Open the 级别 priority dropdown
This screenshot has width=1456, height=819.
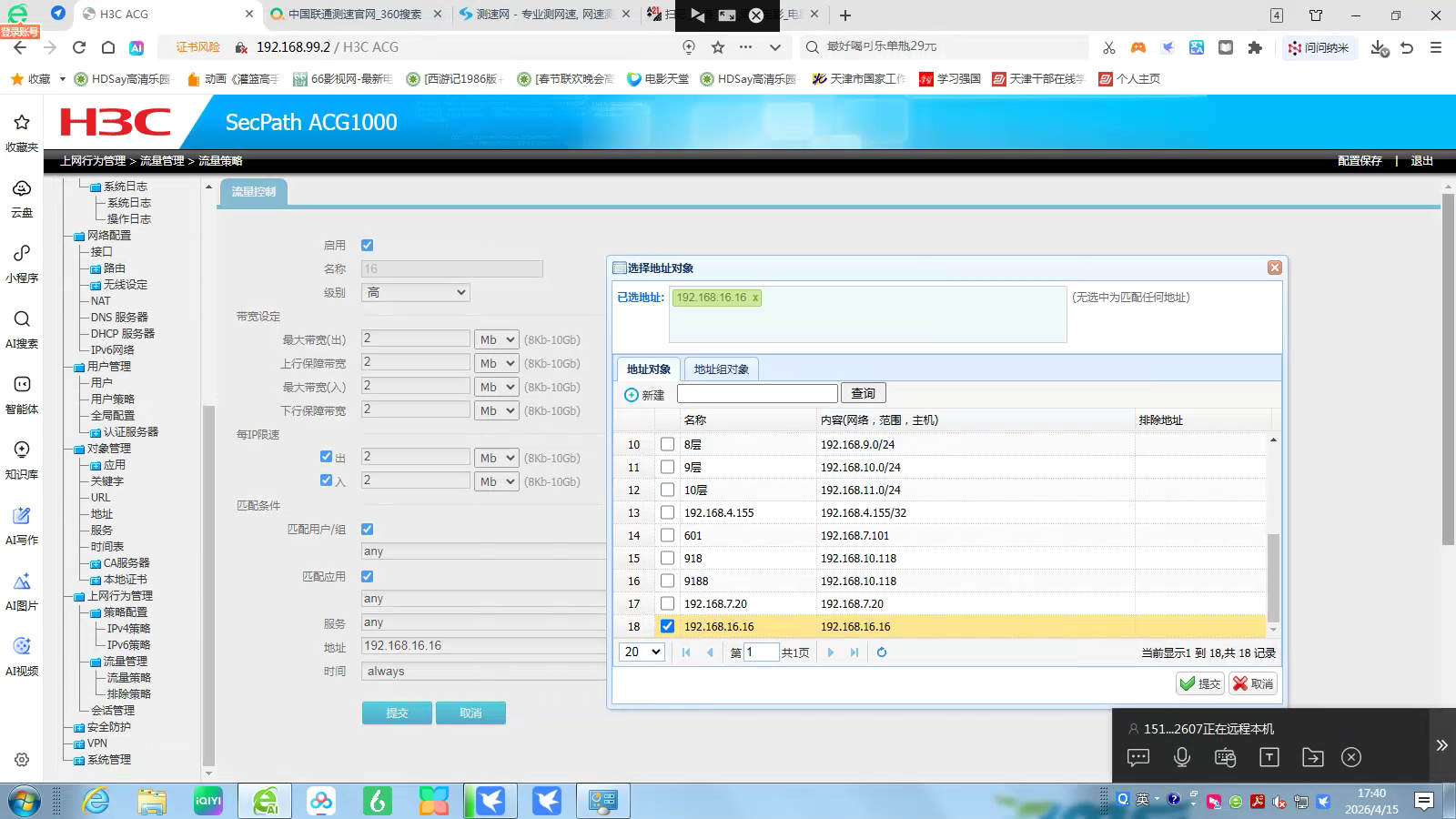click(415, 292)
